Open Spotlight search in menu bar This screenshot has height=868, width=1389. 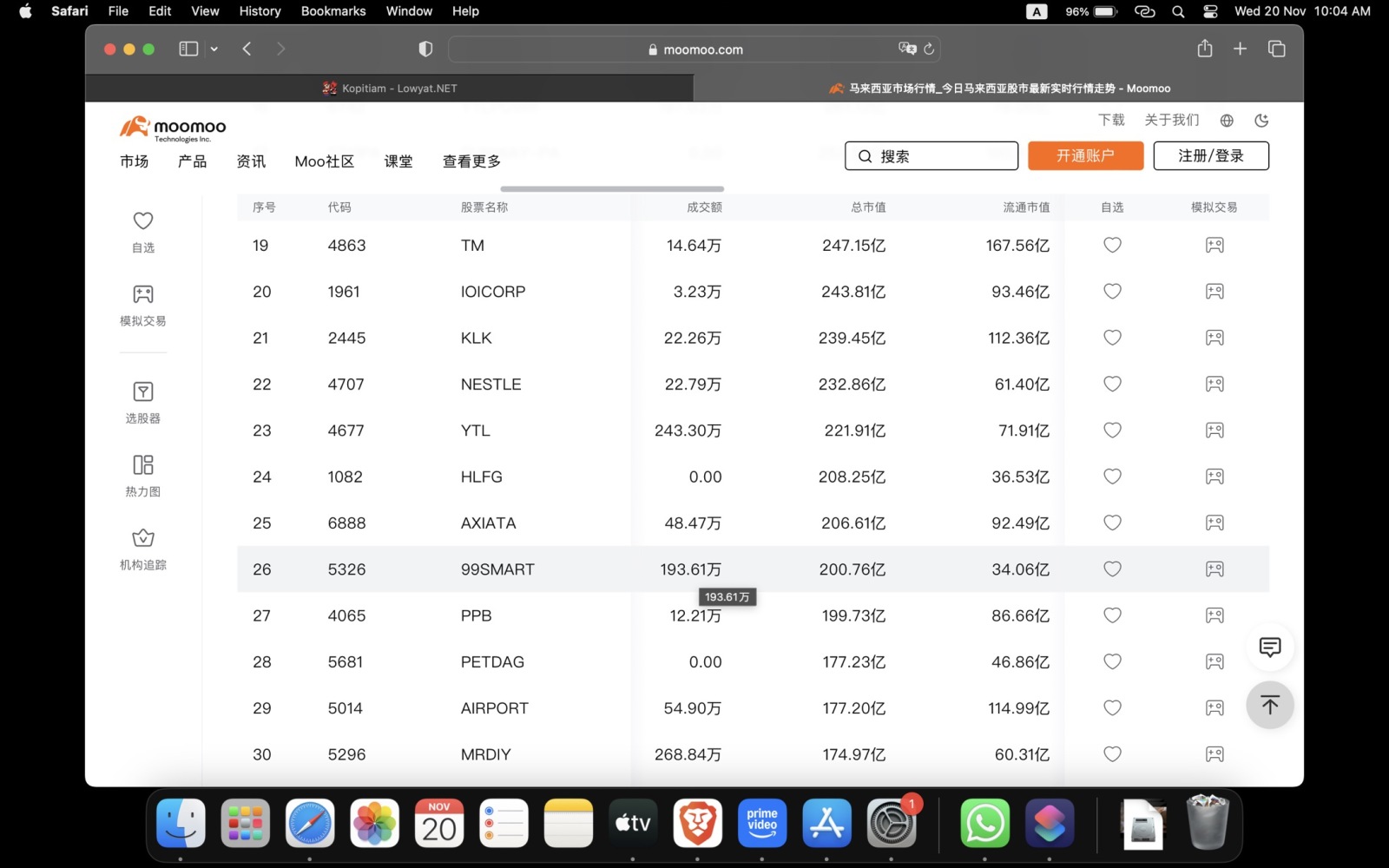(x=1178, y=11)
